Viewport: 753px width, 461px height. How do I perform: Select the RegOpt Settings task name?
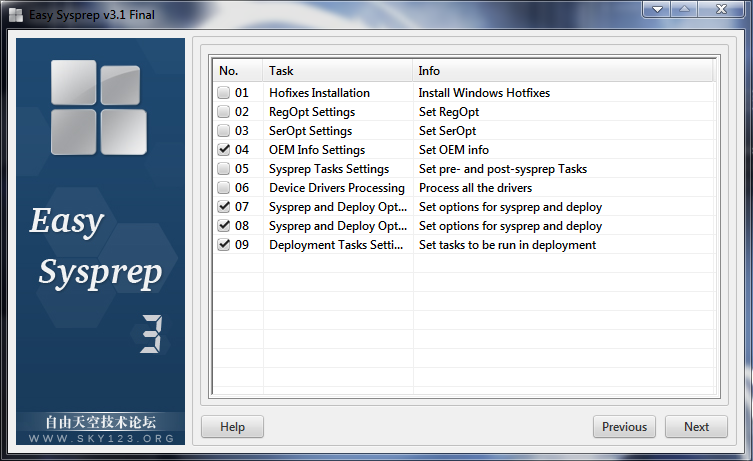(x=312, y=112)
